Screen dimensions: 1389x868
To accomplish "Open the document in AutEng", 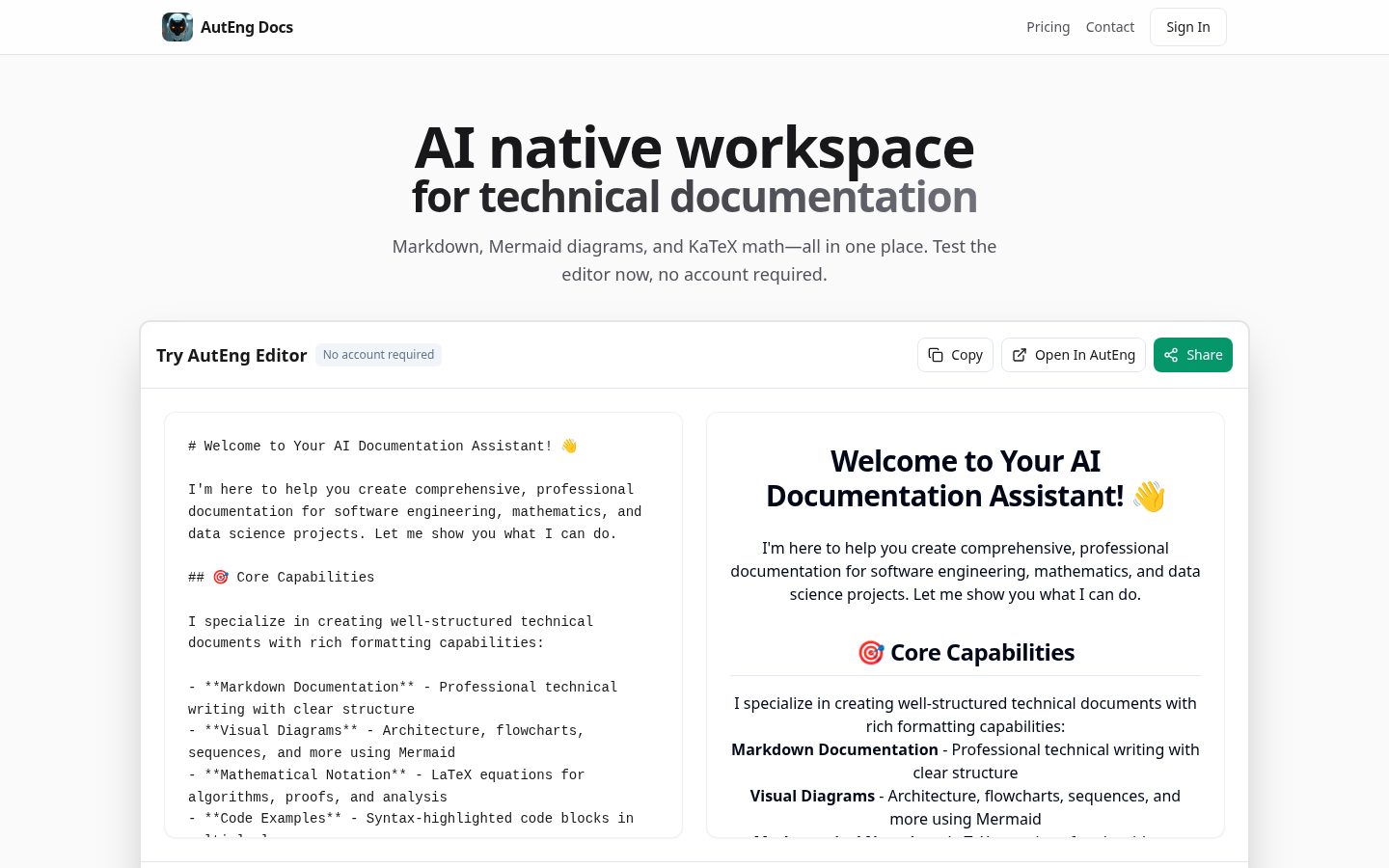I will click(1074, 355).
